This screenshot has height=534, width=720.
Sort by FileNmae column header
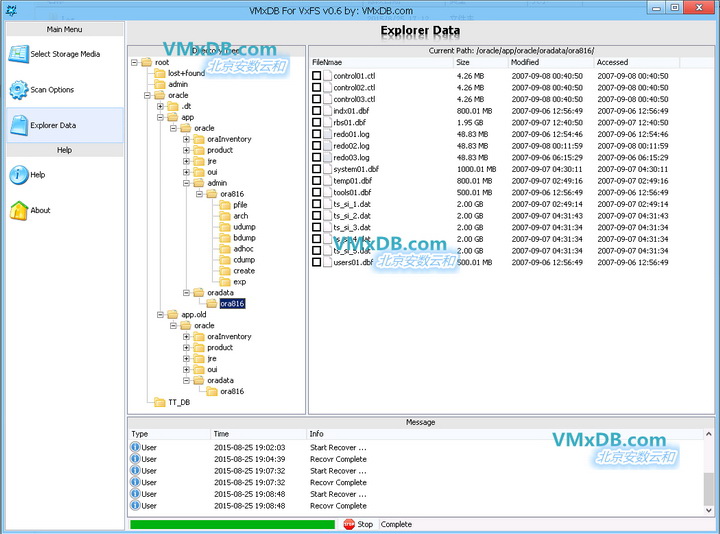tap(381, 62)
